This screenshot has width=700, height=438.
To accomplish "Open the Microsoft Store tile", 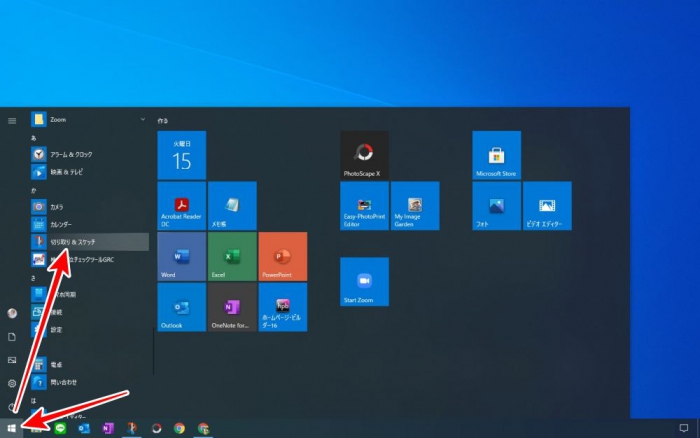I will [x=496, y=155].
